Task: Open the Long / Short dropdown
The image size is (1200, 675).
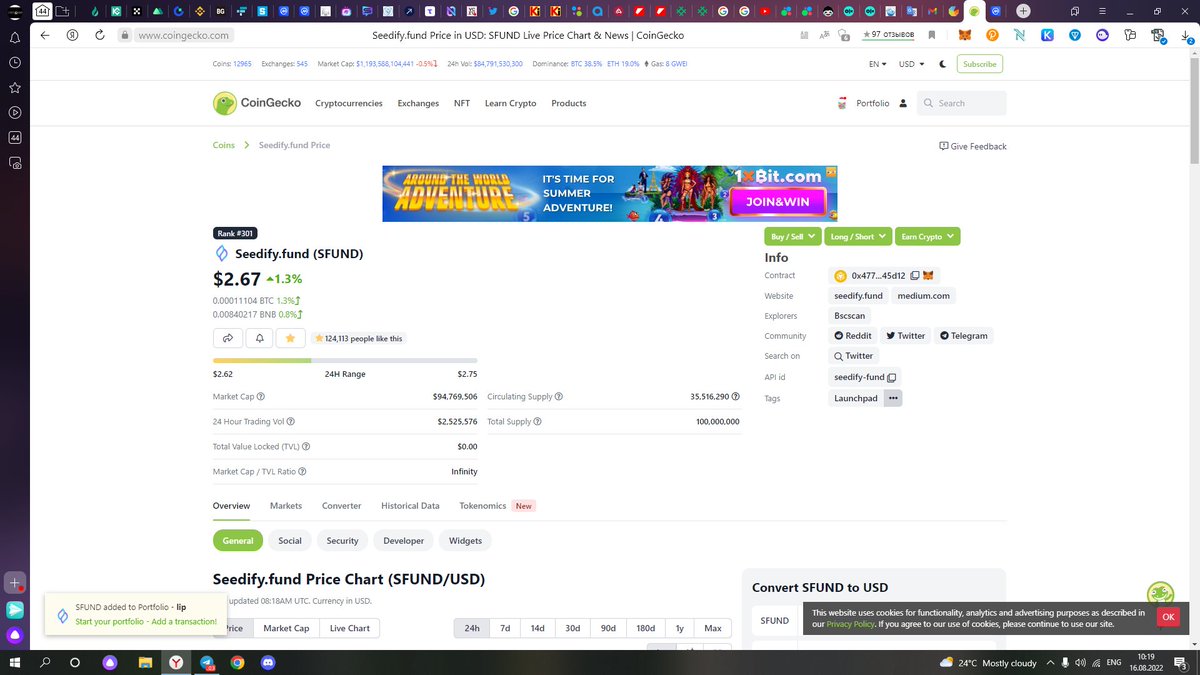Action: pyautogui.click(x=857, y=237)
